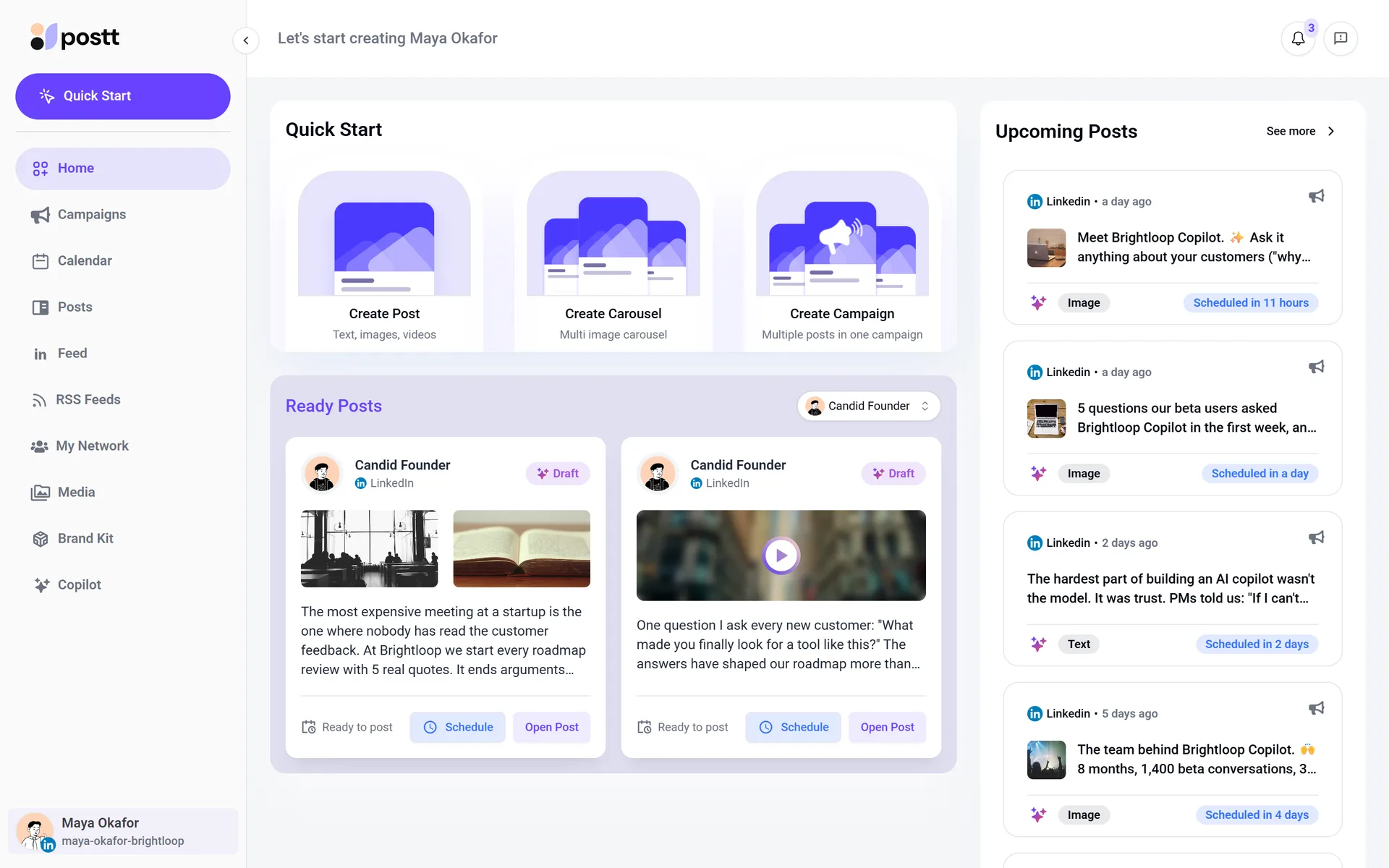Image resolution: width=1389 pixels, height=868 pixels.
Task: Click megaphone icon on 5 questions post
Action: [1316, 367]
